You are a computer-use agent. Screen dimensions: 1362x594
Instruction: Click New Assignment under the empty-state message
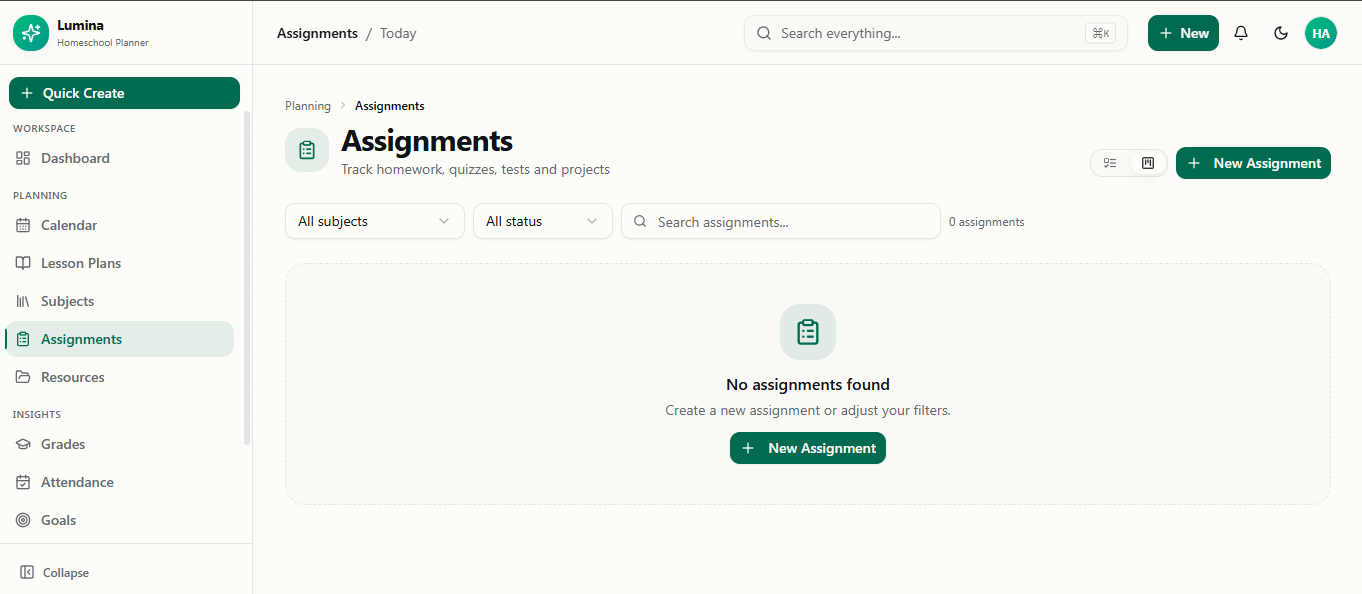click(808, 448)
